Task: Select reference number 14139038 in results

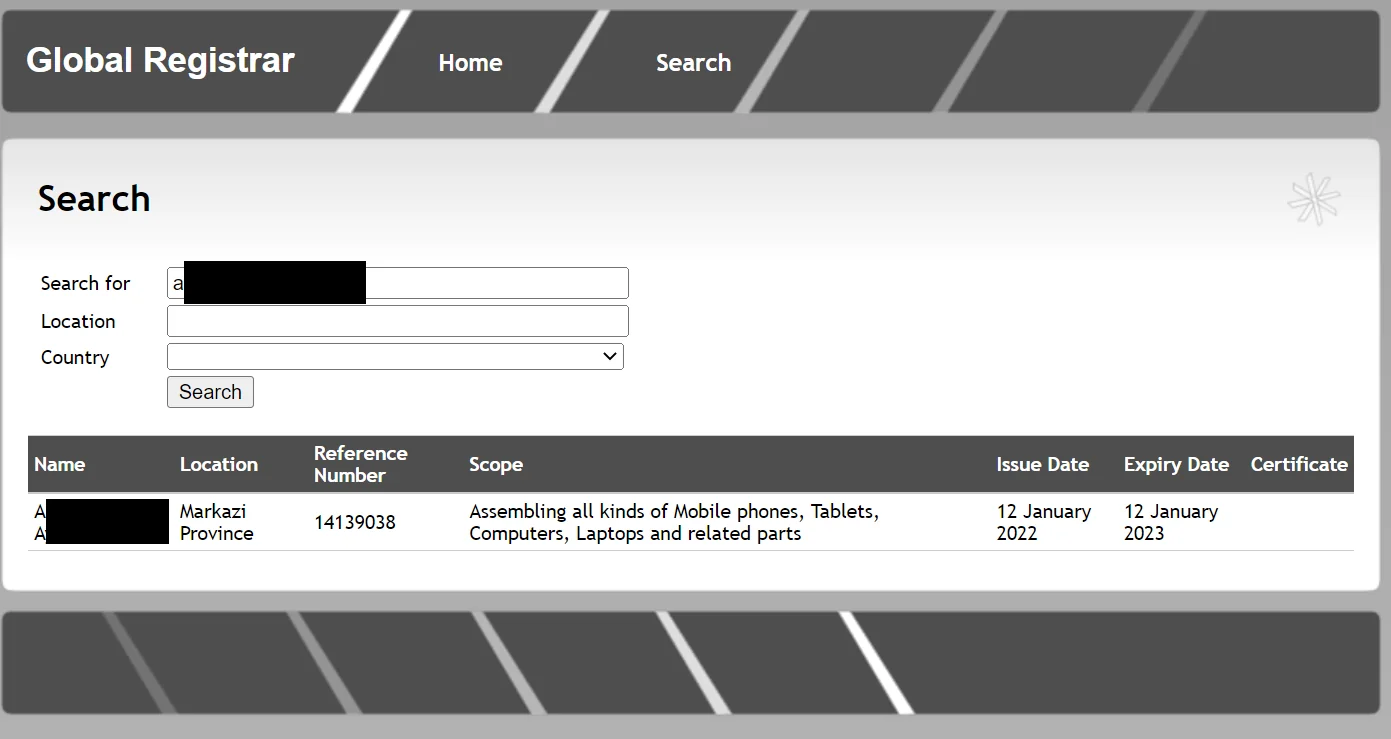Action: [x=355, y=522]
